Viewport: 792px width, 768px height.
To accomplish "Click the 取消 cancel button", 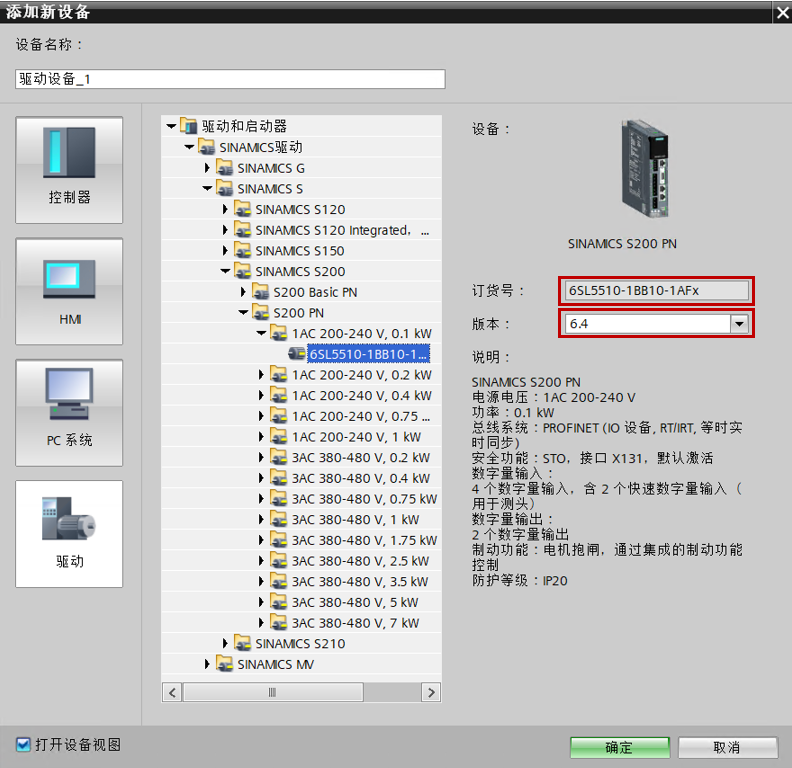I will point(727,747).
